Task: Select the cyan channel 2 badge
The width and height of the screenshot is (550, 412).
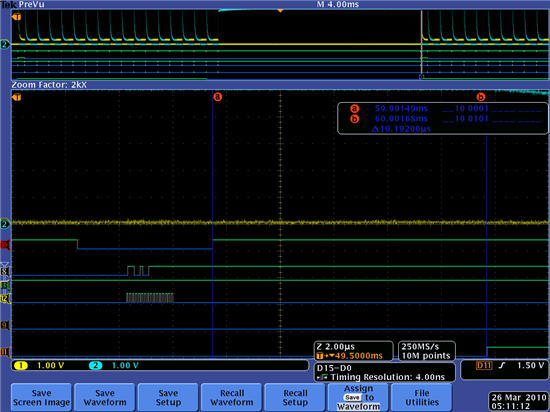Action: point(95,366)
